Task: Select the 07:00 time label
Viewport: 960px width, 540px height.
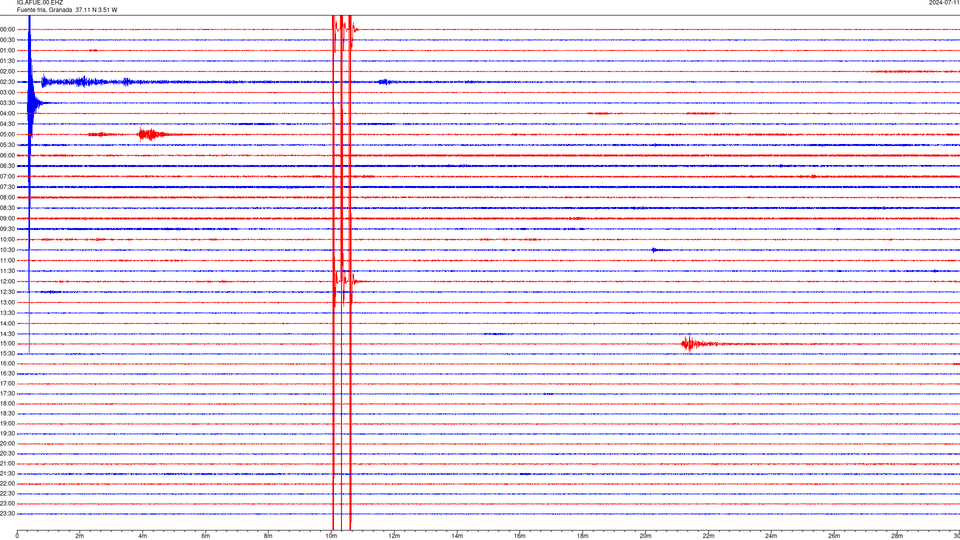Action: coord(7,176)
